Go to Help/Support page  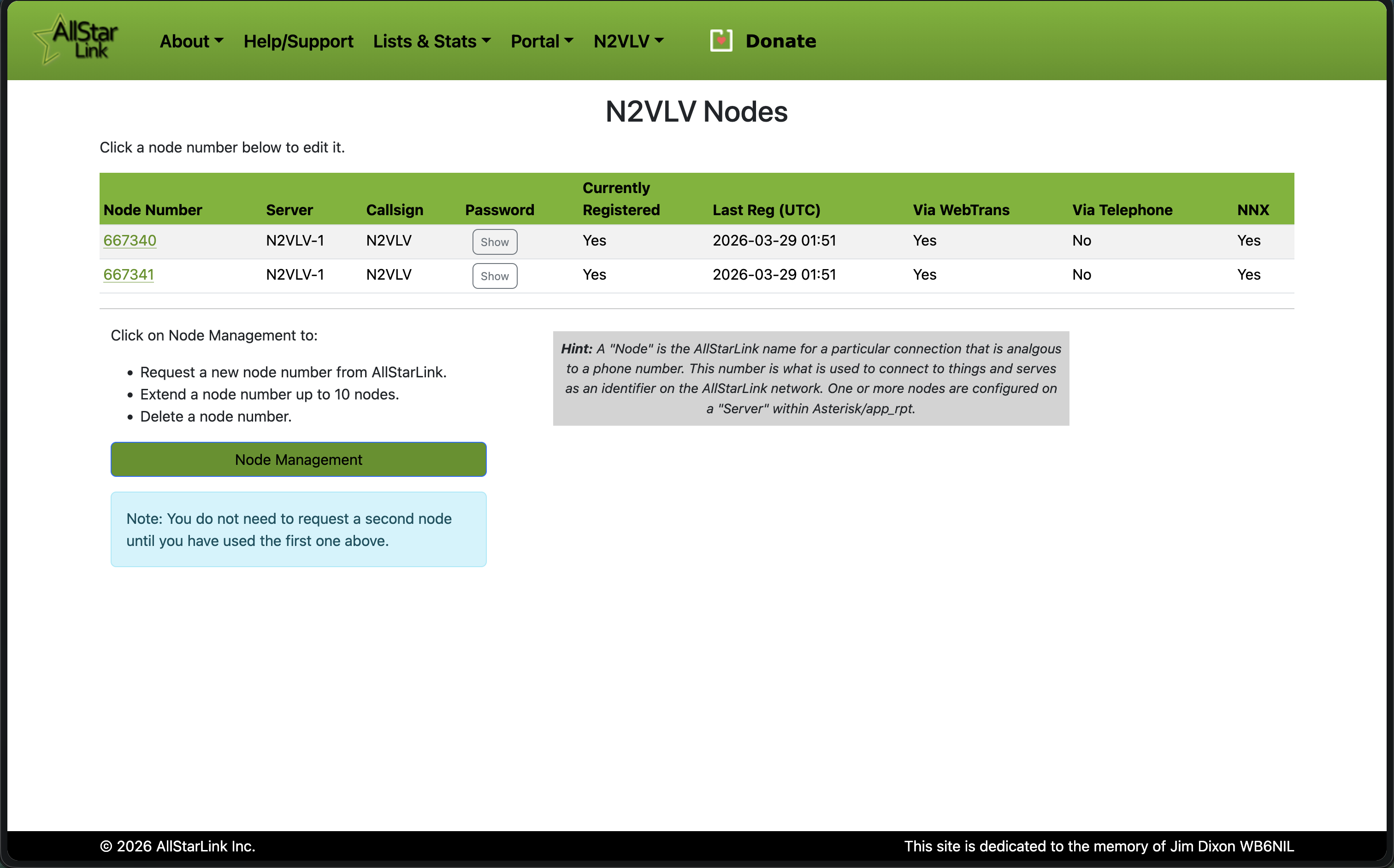pyautogui.click(x=298, y=41)
